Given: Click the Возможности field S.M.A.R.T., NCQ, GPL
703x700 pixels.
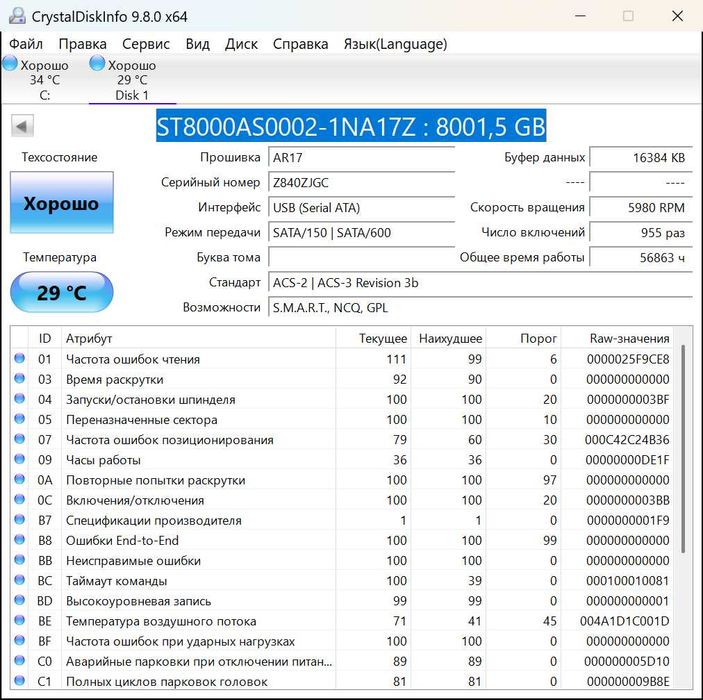Looking at the screenshot, I should pos(481,308).
